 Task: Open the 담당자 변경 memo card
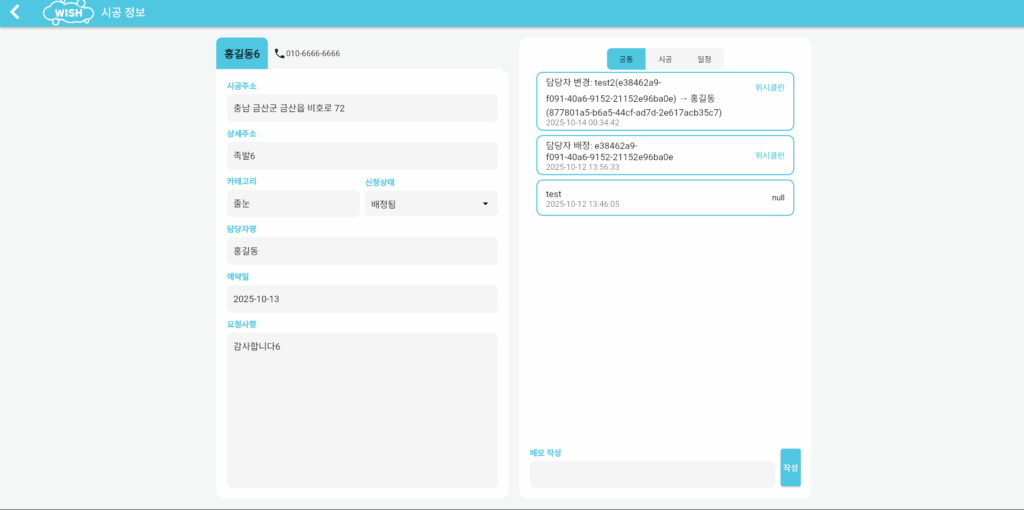point(664,102)
